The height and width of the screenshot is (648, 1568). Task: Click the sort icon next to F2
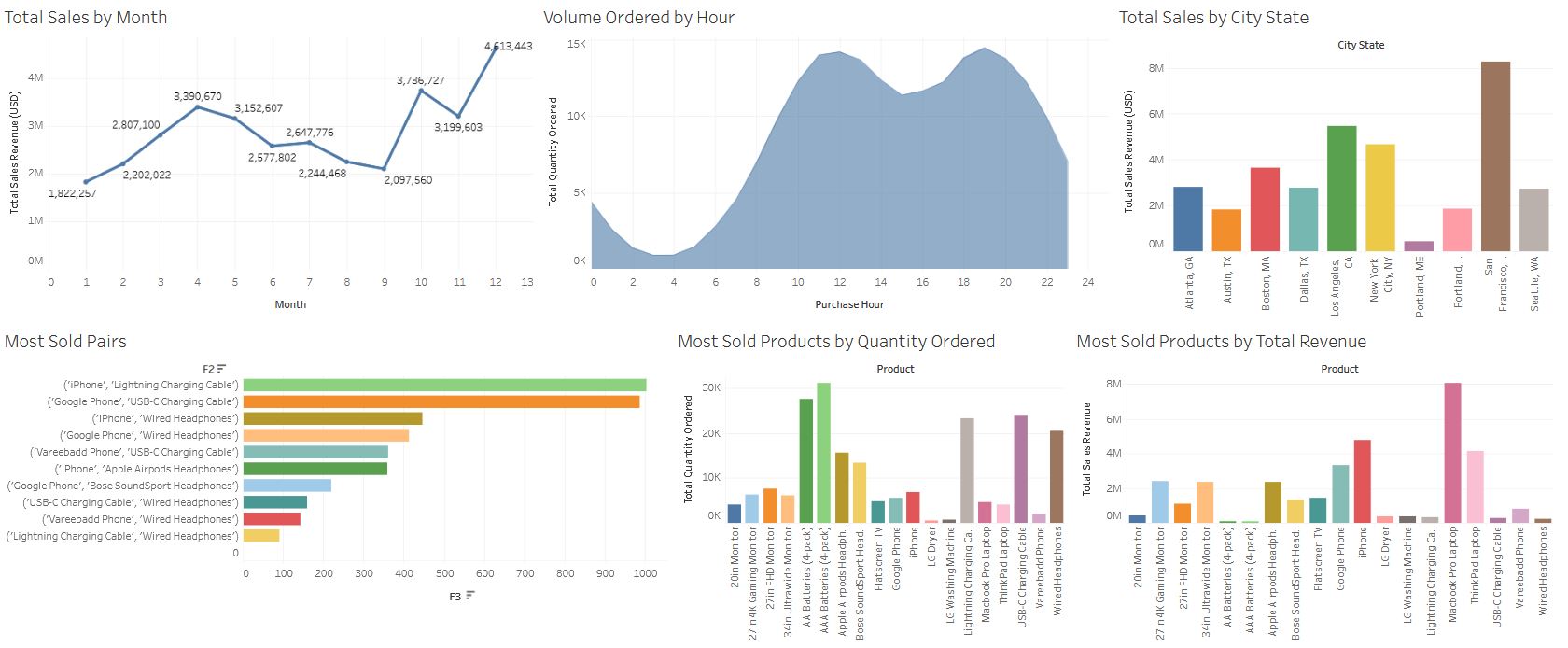(x=221, y=369)
